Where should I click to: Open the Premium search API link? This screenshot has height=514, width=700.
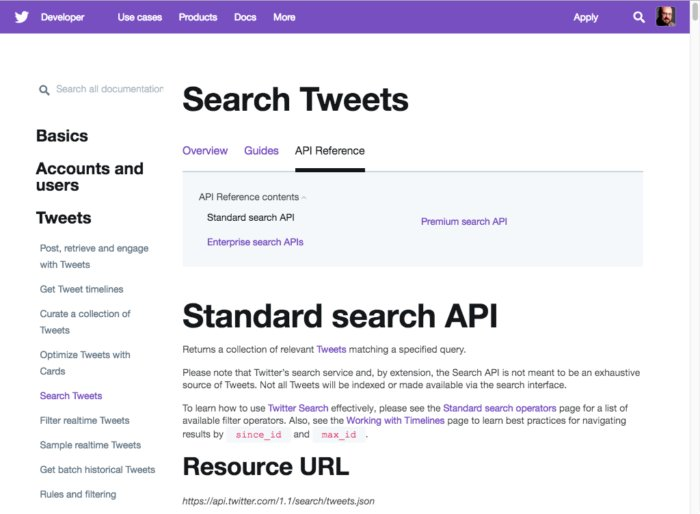click(x=463, y=222)
